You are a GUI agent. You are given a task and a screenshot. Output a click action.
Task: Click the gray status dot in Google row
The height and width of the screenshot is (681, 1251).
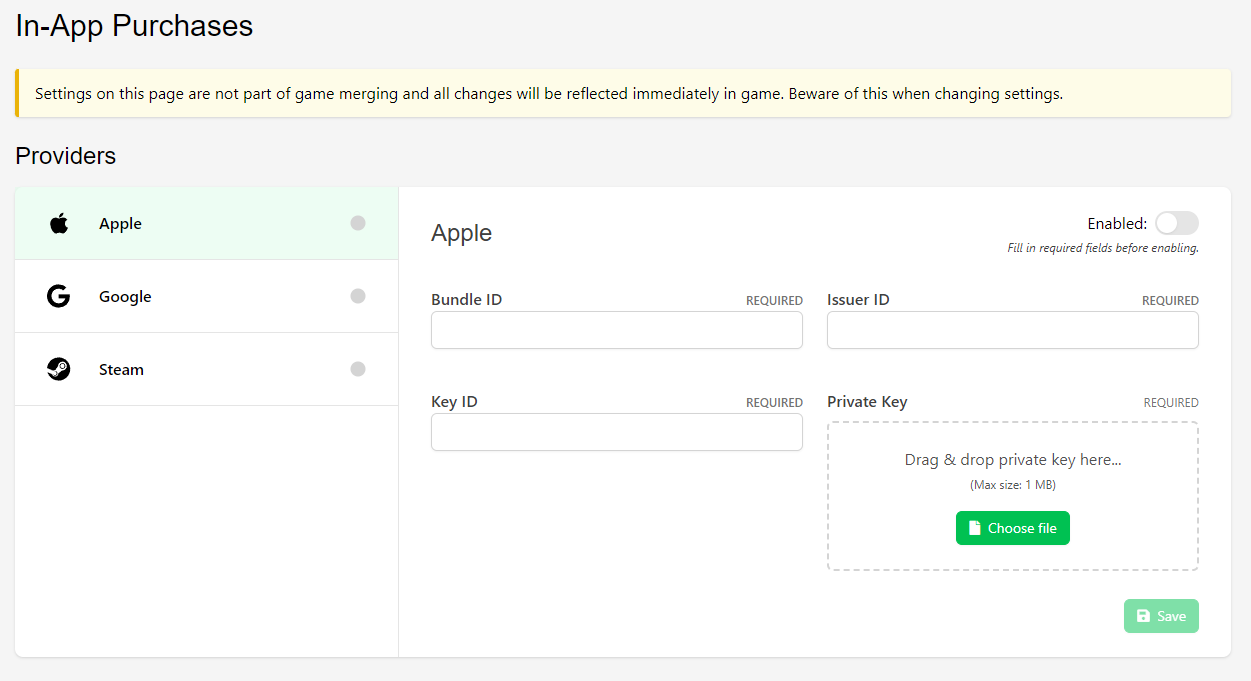click(x=358, y=296)
